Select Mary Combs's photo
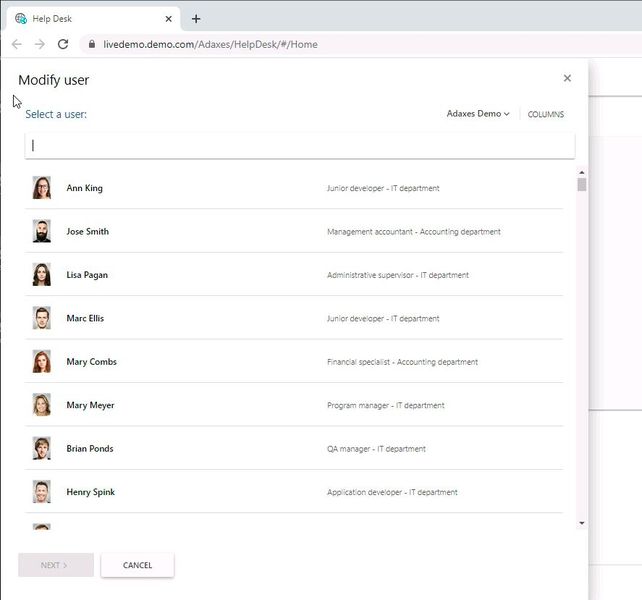The width and height of the screenshot is (642, 600). tap(42, 361)
